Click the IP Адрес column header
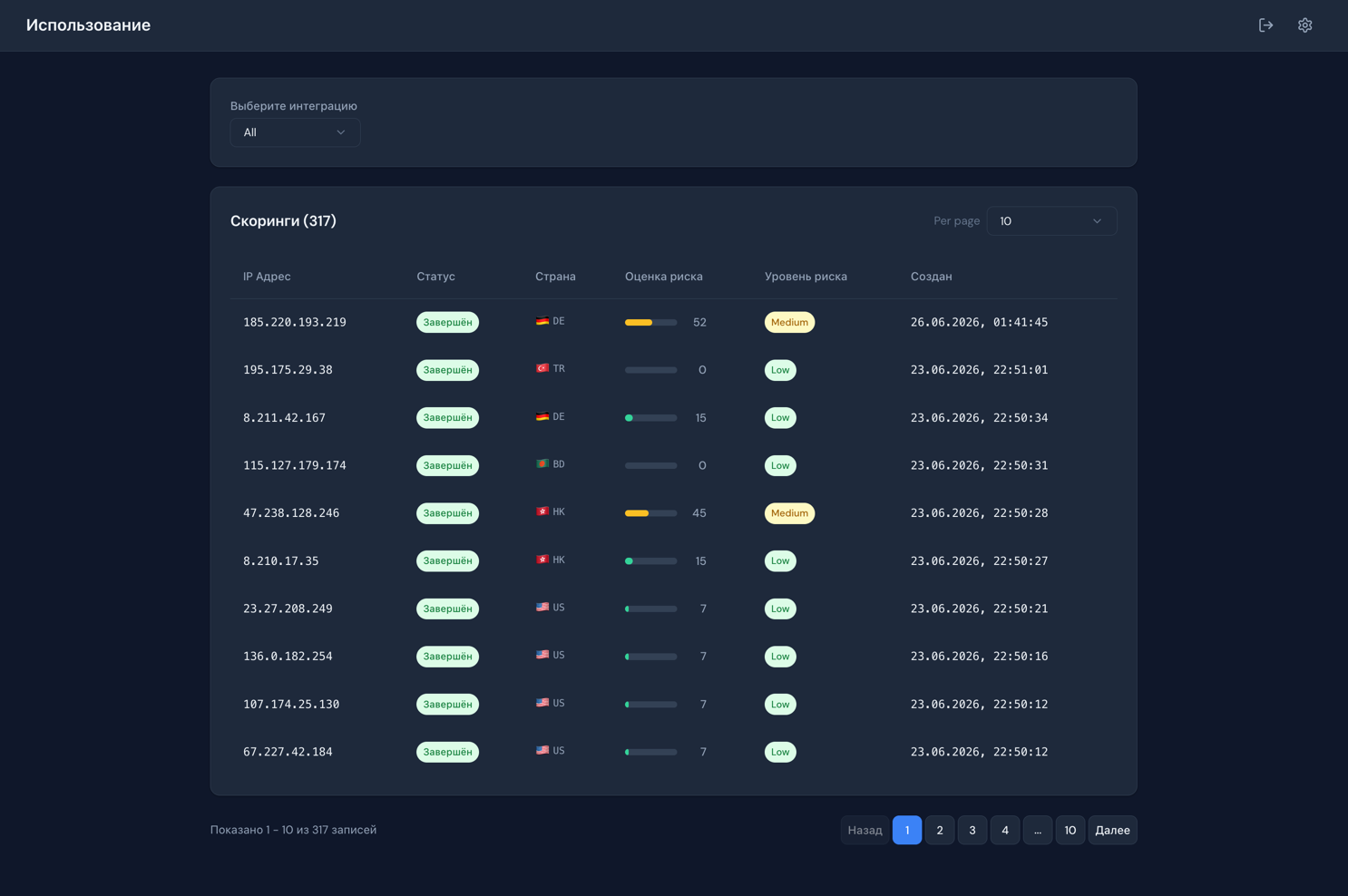 click(267, 277)
